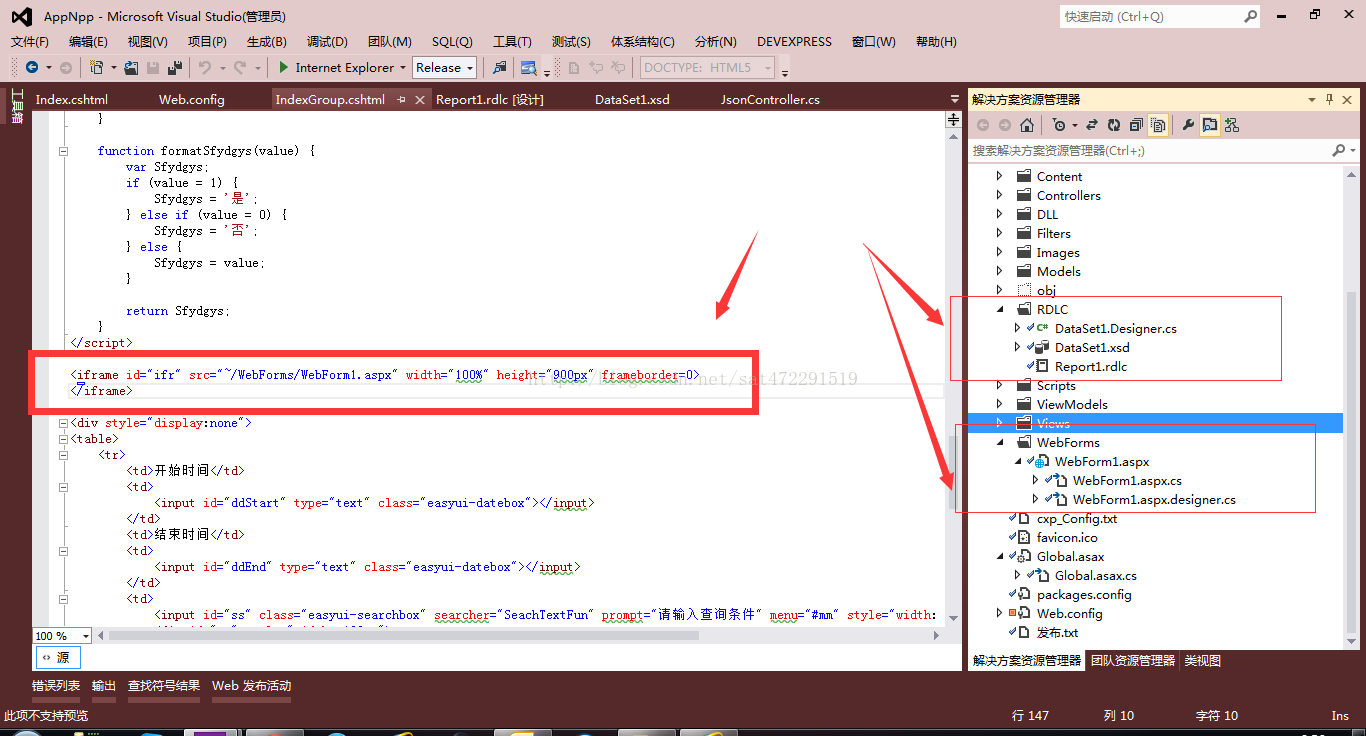This screenshot has width=1366, height=736.
Task: Close the IndexGroup.cshtml tab
Action: point(419,99)
